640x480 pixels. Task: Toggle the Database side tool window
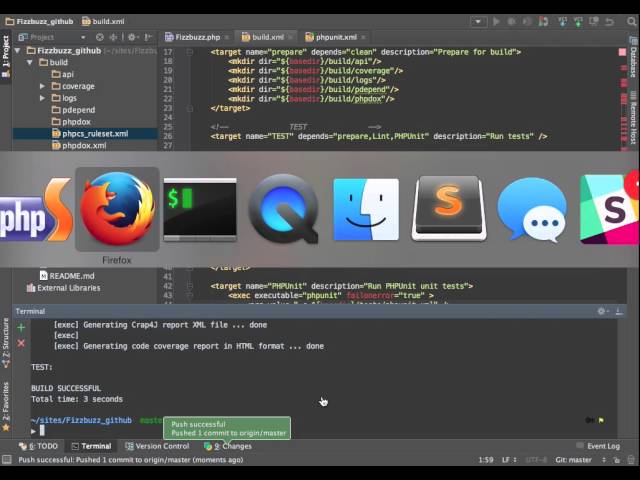pyautogui.click(x=633, y=57)
